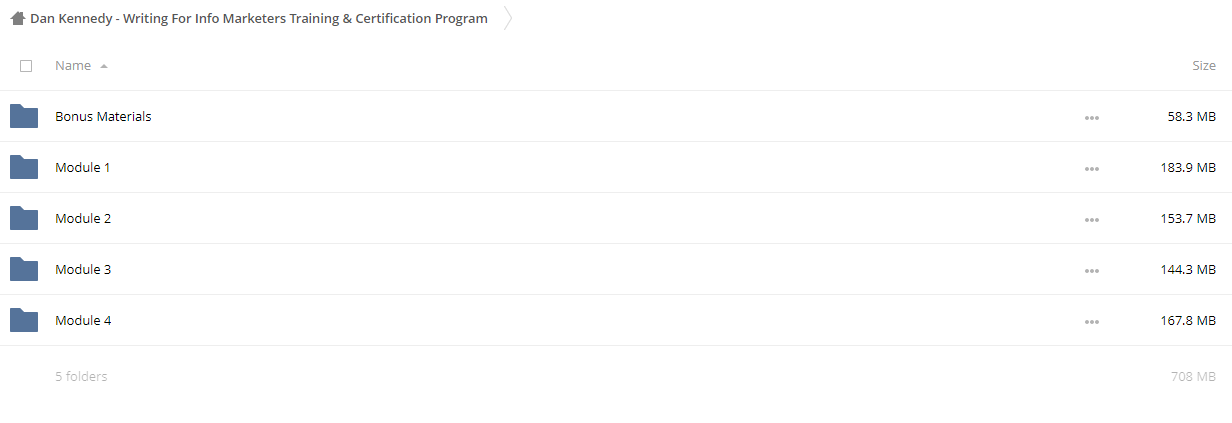Click the Bonus Materials folder name

pos(103,116)
